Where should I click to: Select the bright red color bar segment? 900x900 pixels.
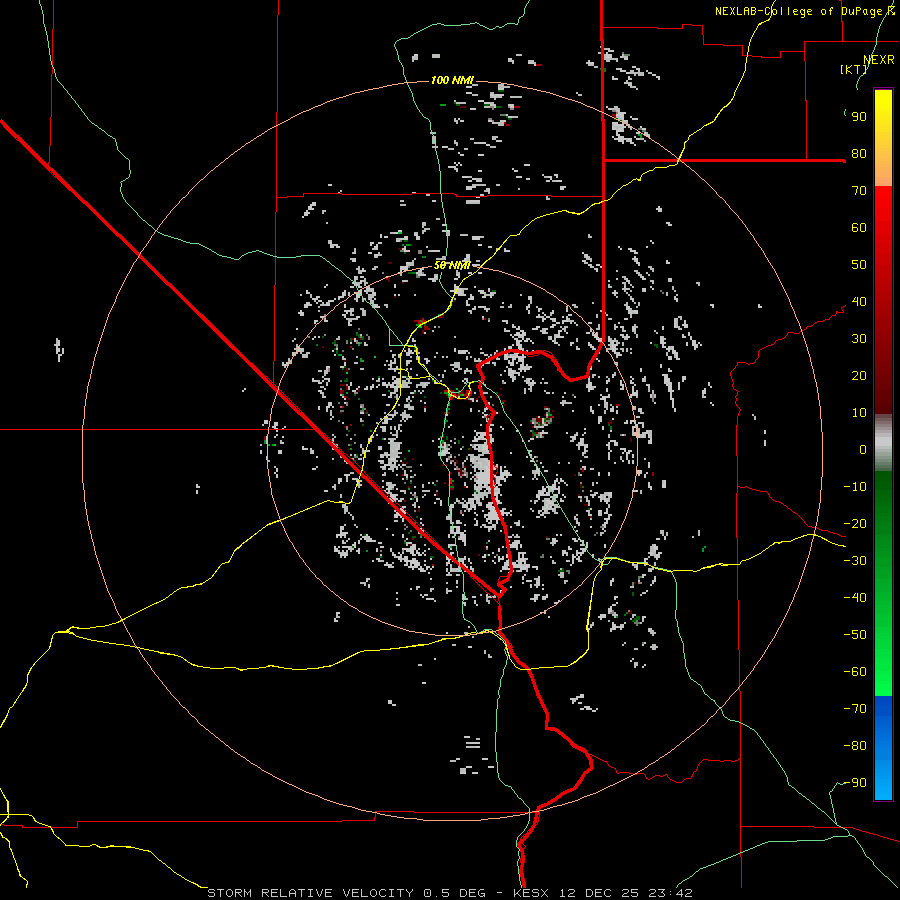click(x=883, y=230)
